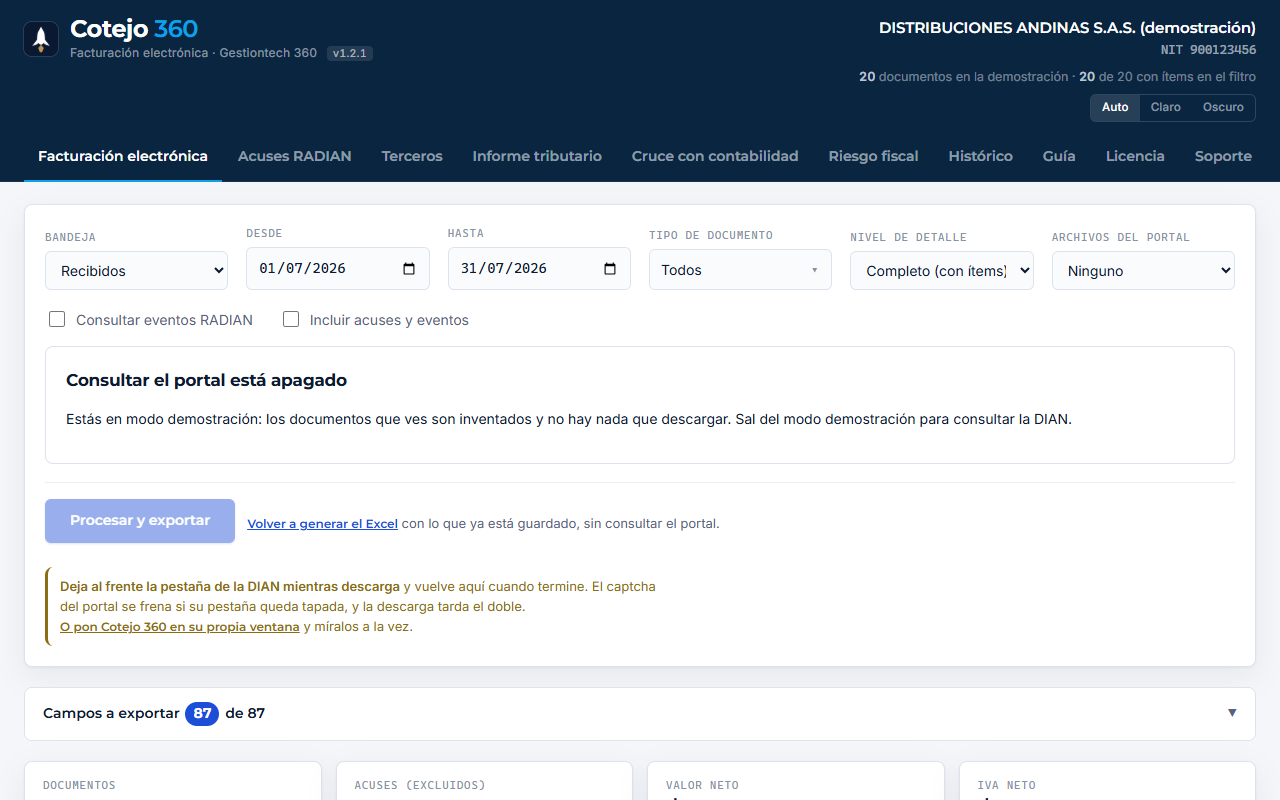Switch to Facturación electrónica tab
This screenshot has height=800, width=1280.
coord(123,156)
